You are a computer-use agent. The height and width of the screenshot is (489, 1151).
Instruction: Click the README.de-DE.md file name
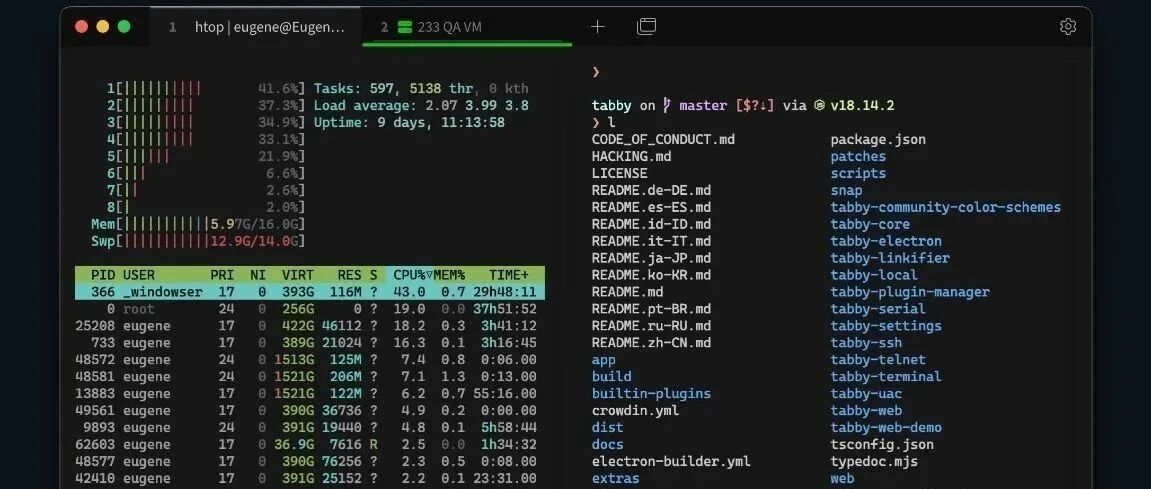(651, 190)
